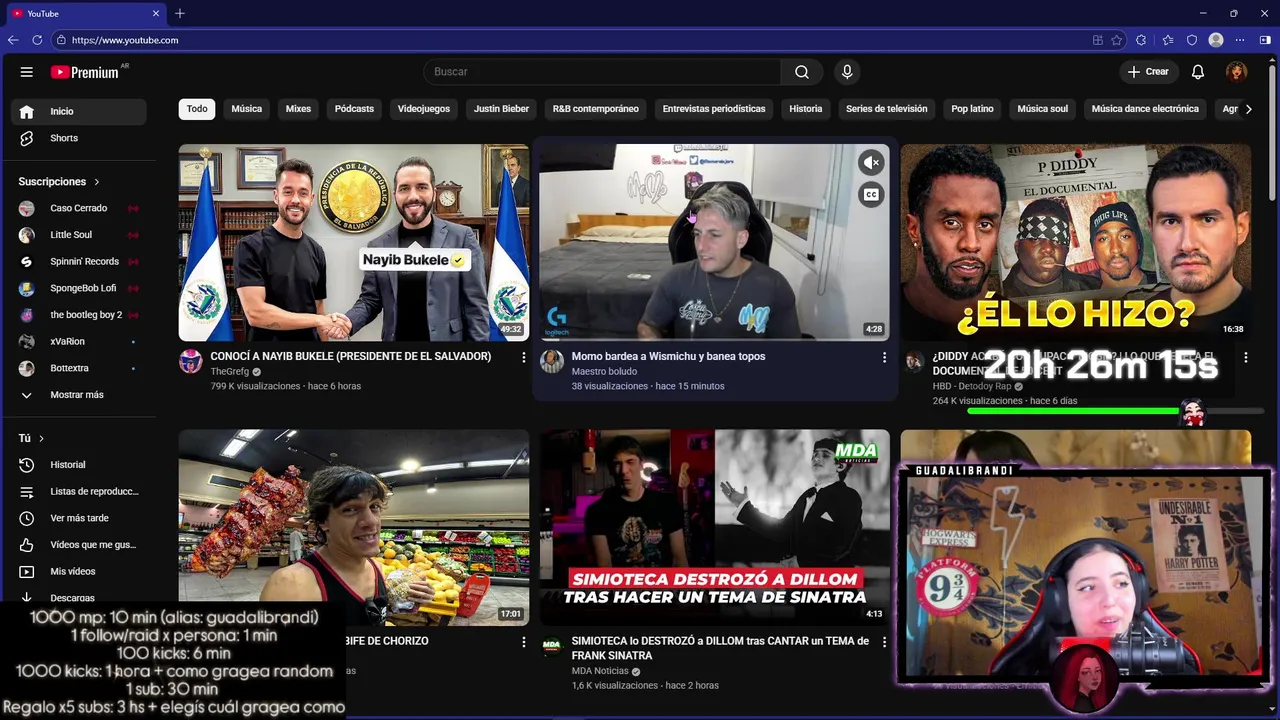Screen dimensions: 1280x720
Task: Open Bottextra subscription channel
Action: tap(79, 368)
